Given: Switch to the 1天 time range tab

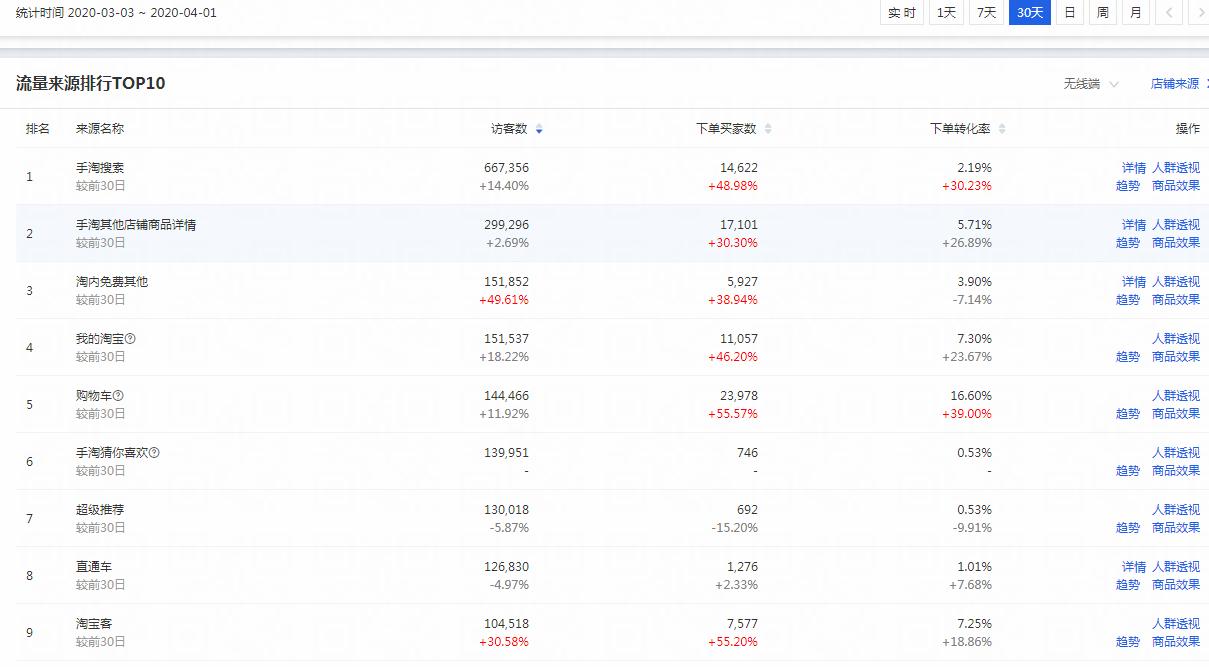Looking at the screenshot, I should 945,13.
